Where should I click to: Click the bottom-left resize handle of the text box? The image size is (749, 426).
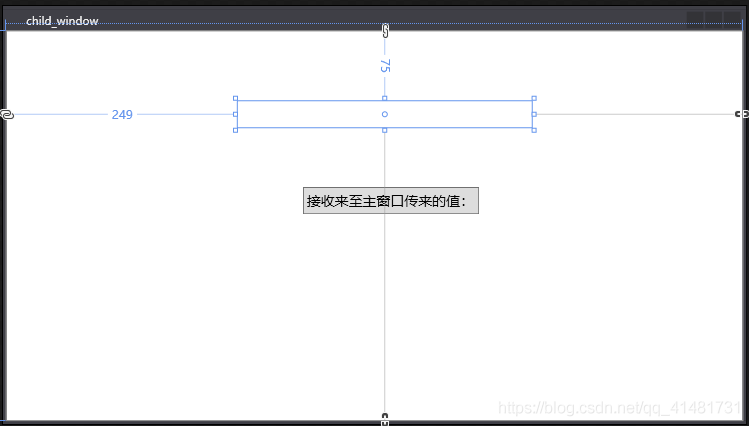235,130
